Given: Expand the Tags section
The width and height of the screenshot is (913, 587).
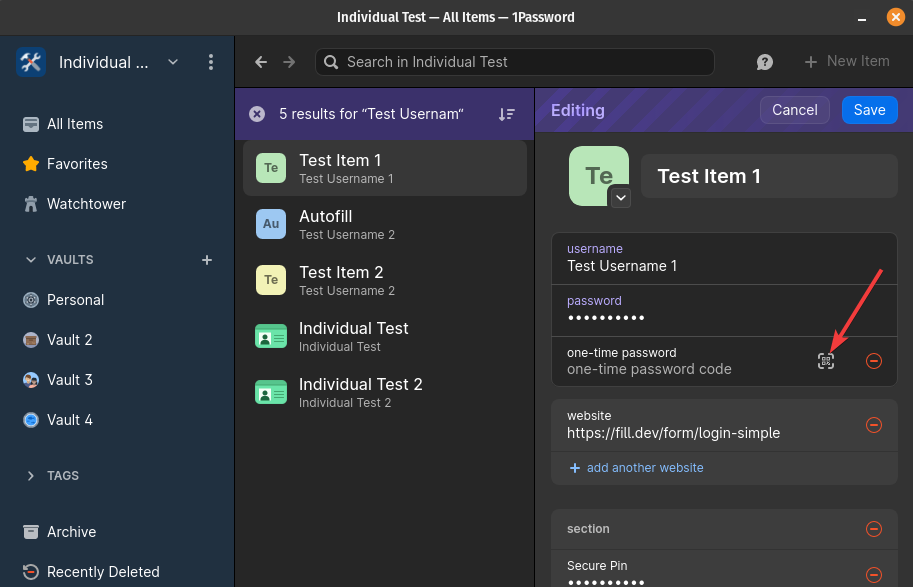Looking at the screenshot, I should (x=31, y=476).
